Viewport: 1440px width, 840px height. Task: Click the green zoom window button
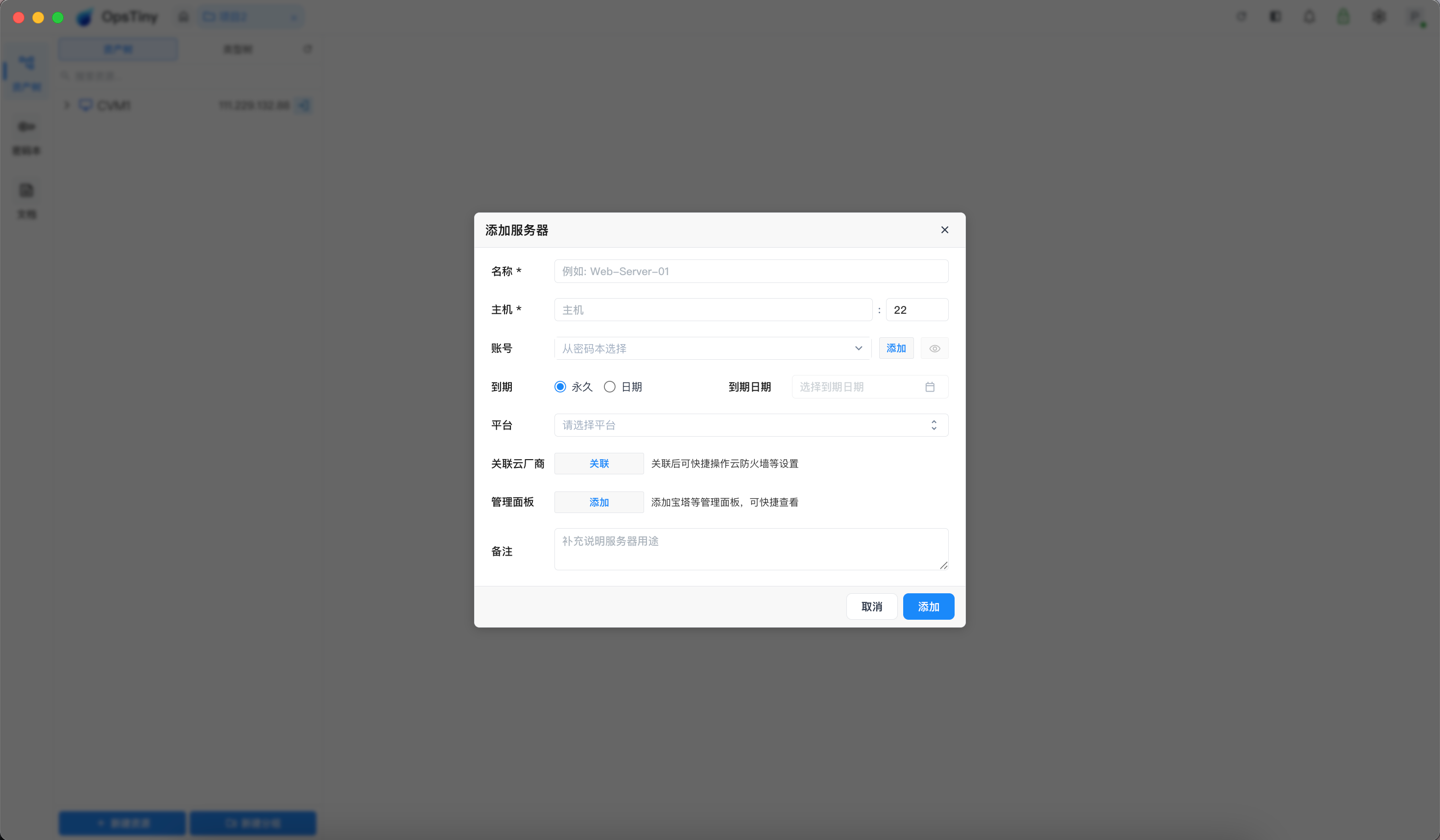tap(58, 17)
